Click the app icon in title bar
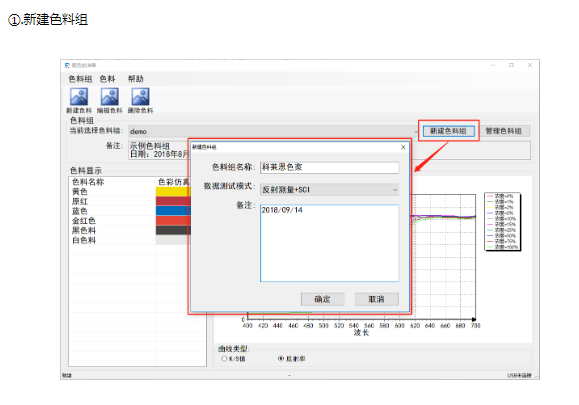The height and width of the screenshot is (405, 579). point(67,65)
